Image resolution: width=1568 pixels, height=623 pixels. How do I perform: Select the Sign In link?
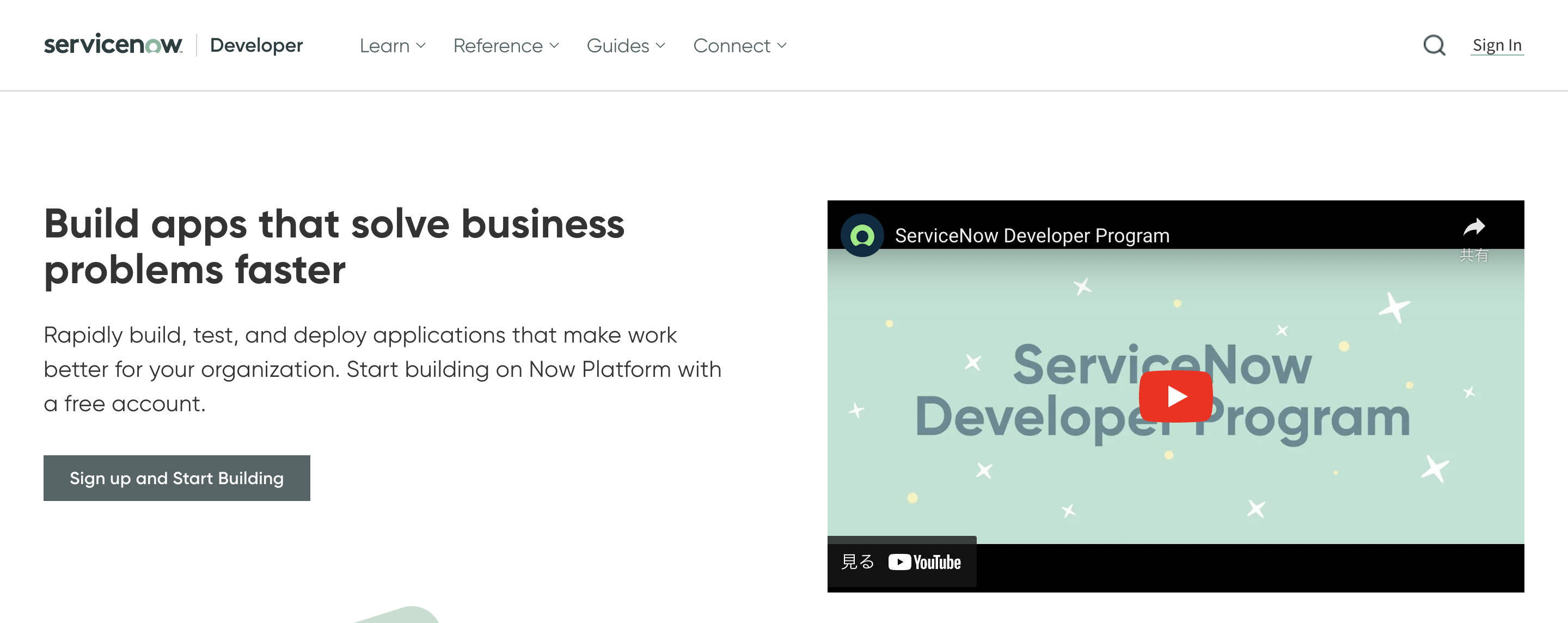tap(1497, 45)
